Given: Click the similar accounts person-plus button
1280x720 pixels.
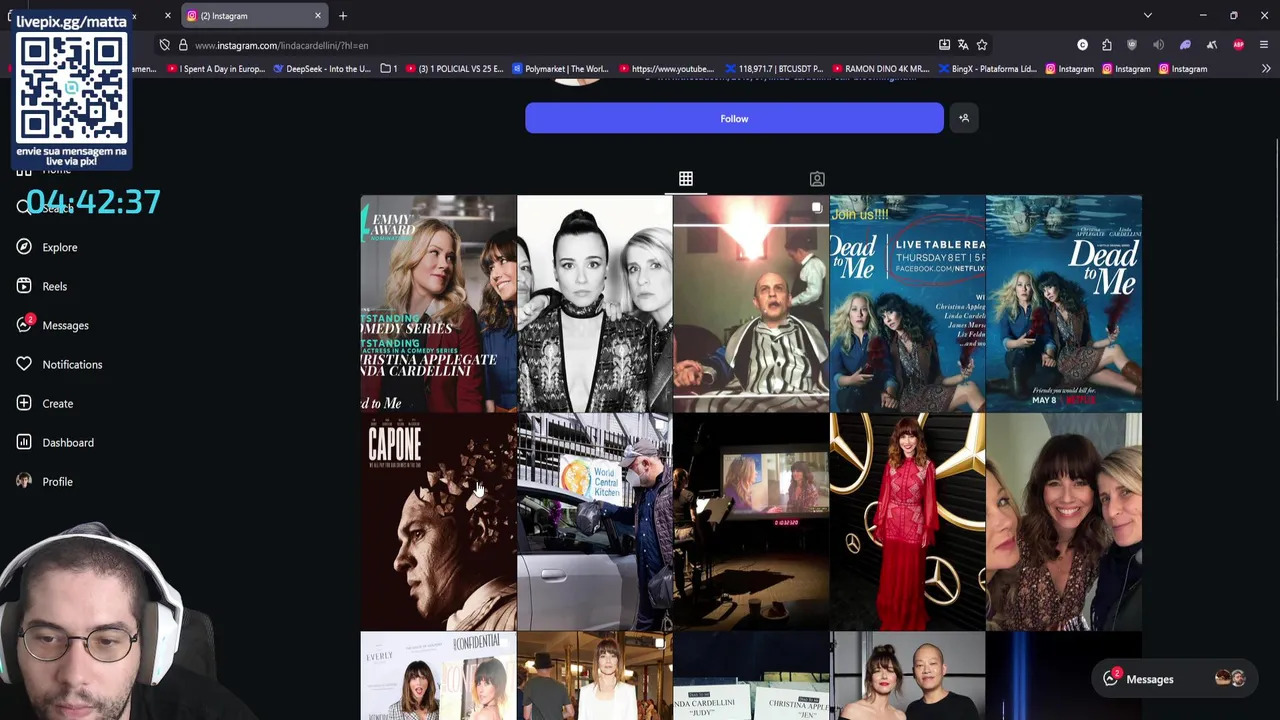Looking at the screenshot, I should pos(964,118).
